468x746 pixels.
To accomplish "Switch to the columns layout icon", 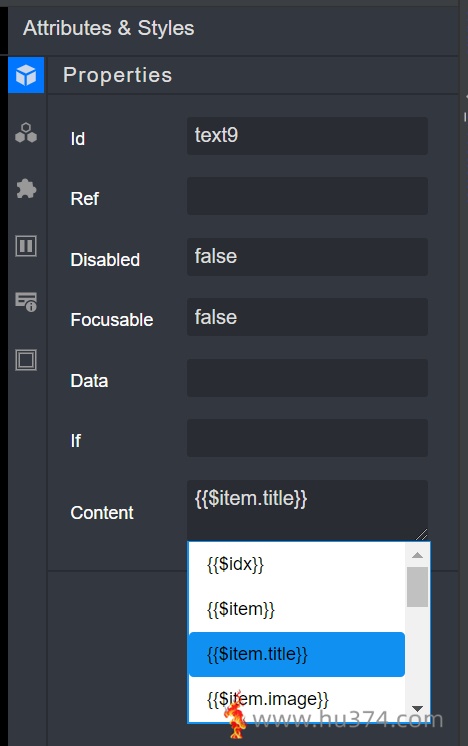I will (x=26, y=246).
